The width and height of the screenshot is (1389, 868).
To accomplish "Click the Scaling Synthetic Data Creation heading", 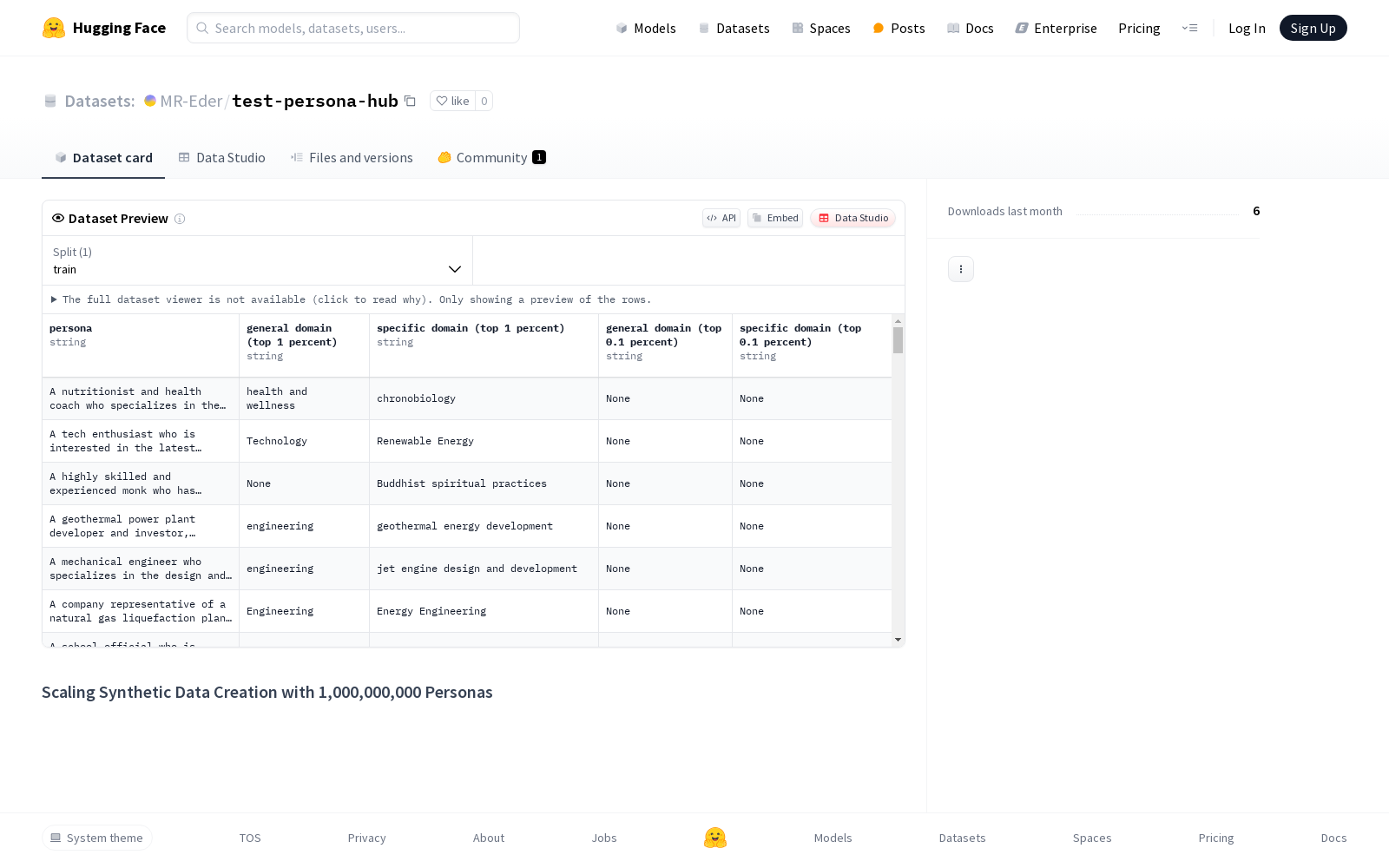I will [267, 692].
